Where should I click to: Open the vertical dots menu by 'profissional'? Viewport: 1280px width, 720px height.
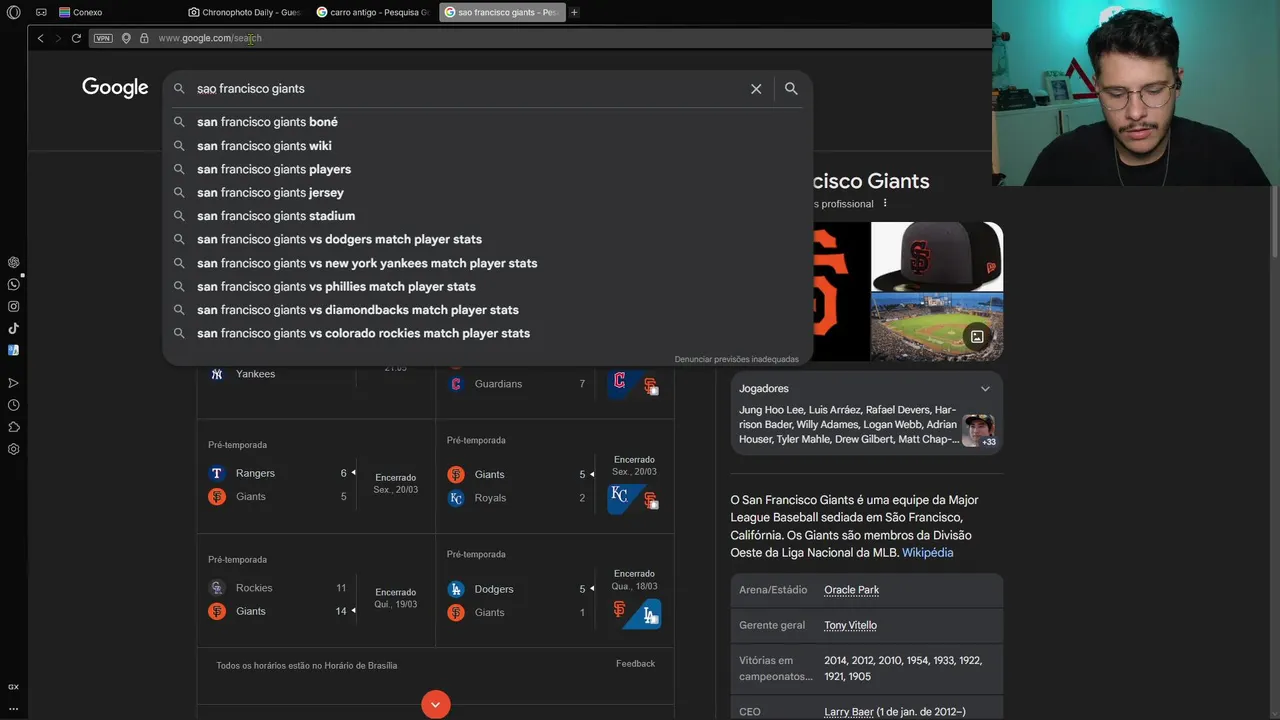coord(885,203)
